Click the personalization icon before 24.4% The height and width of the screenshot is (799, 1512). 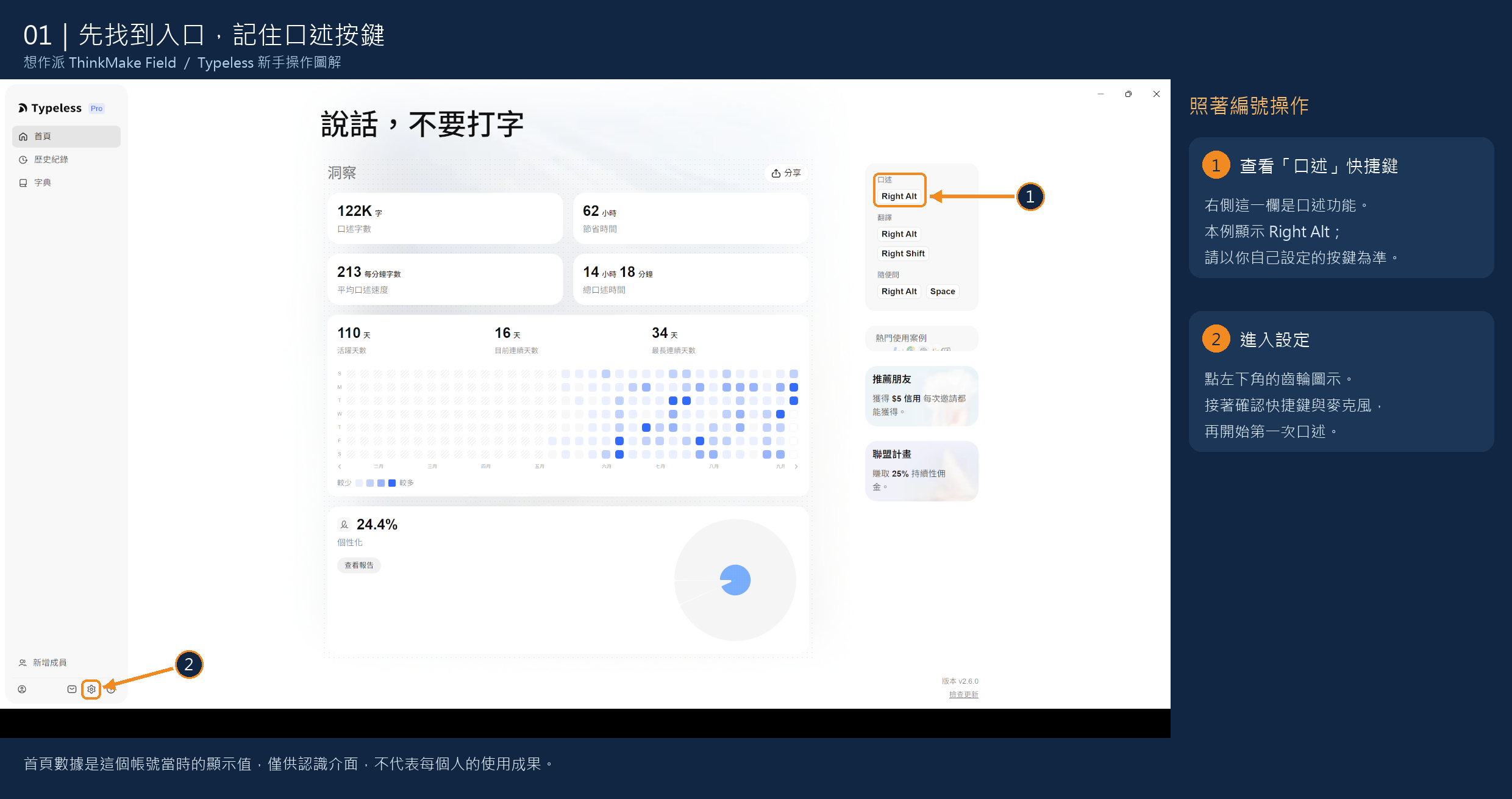click(x=344, y=525)
